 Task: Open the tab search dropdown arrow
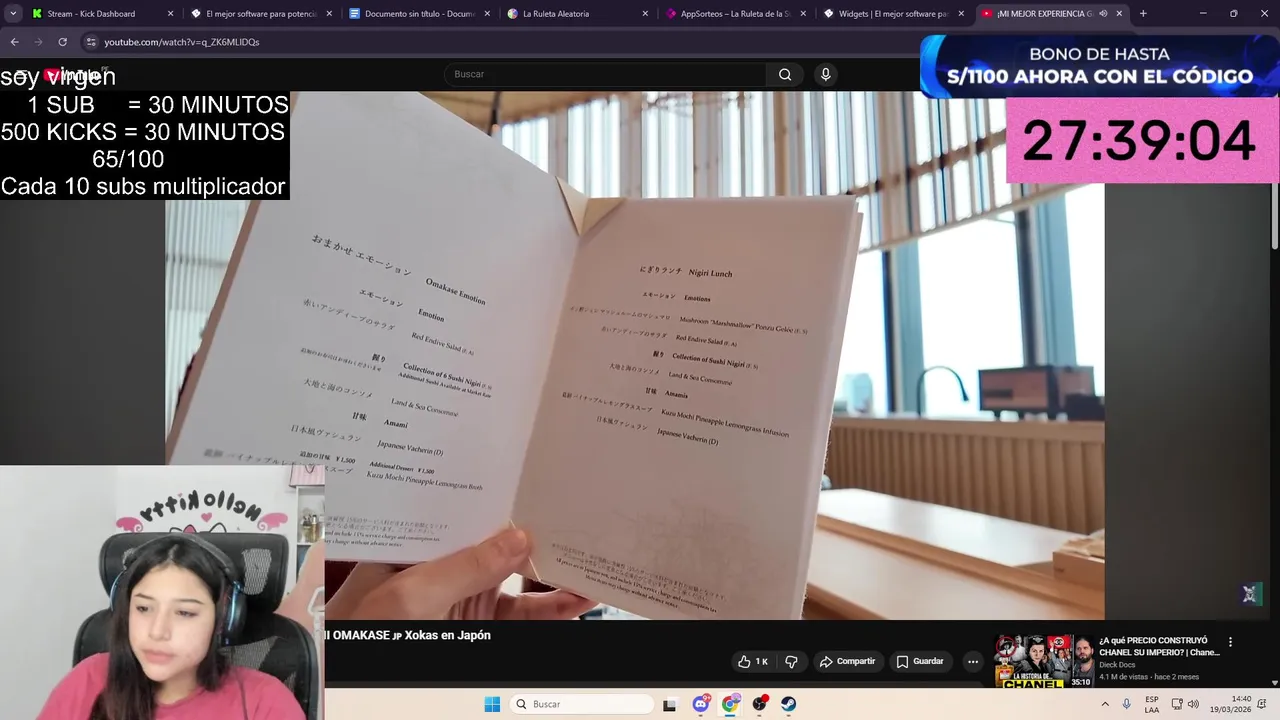pyautogui.click(x=13, y=14)
